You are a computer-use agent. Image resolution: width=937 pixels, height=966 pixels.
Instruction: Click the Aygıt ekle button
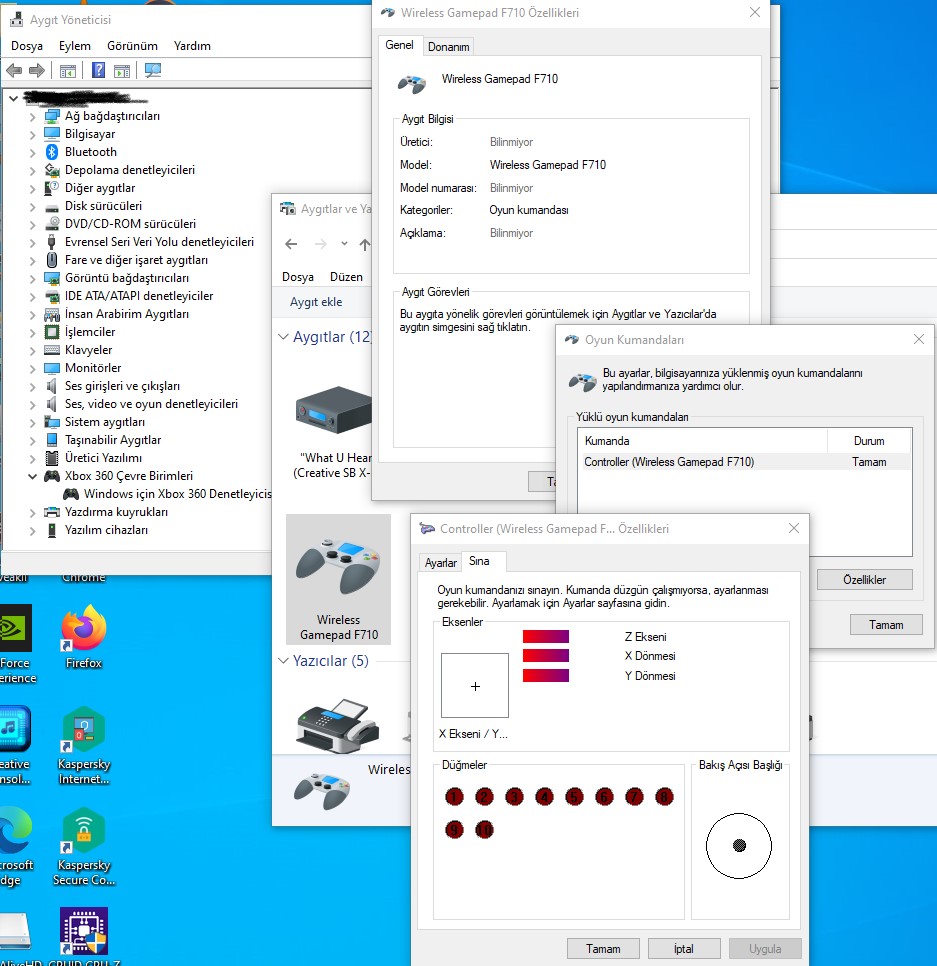(x=316, y=302)
